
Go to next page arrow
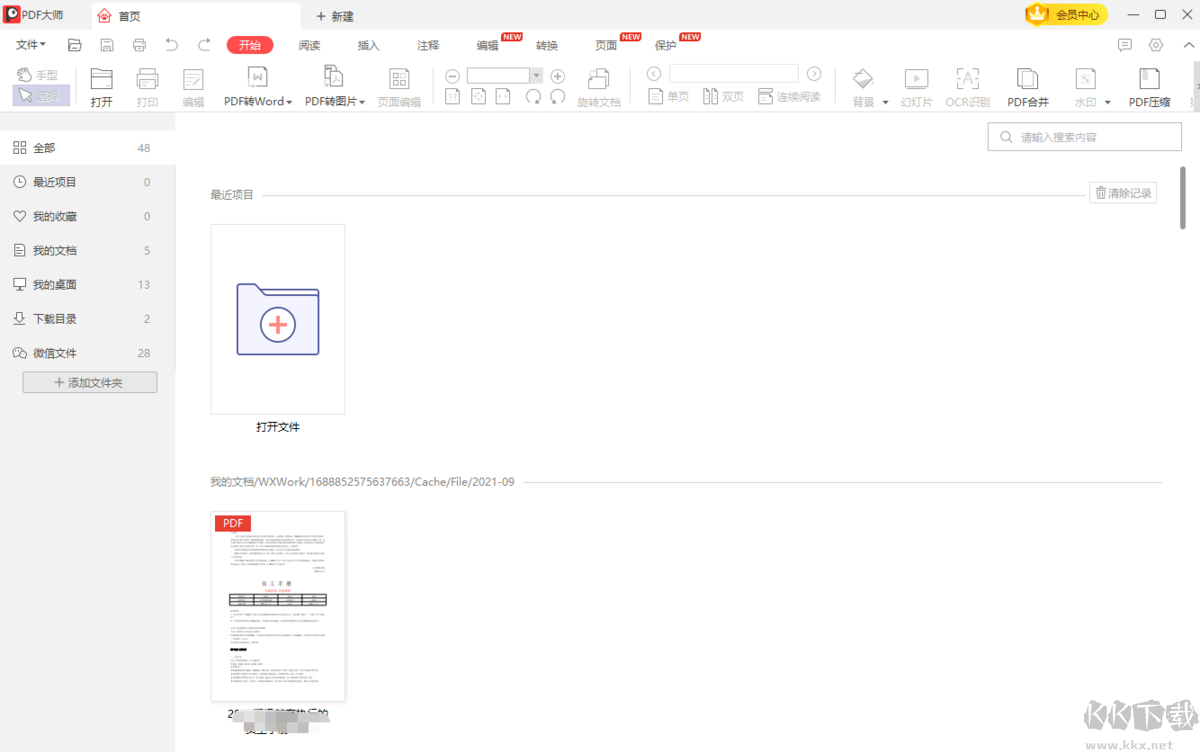click(814, 74)
